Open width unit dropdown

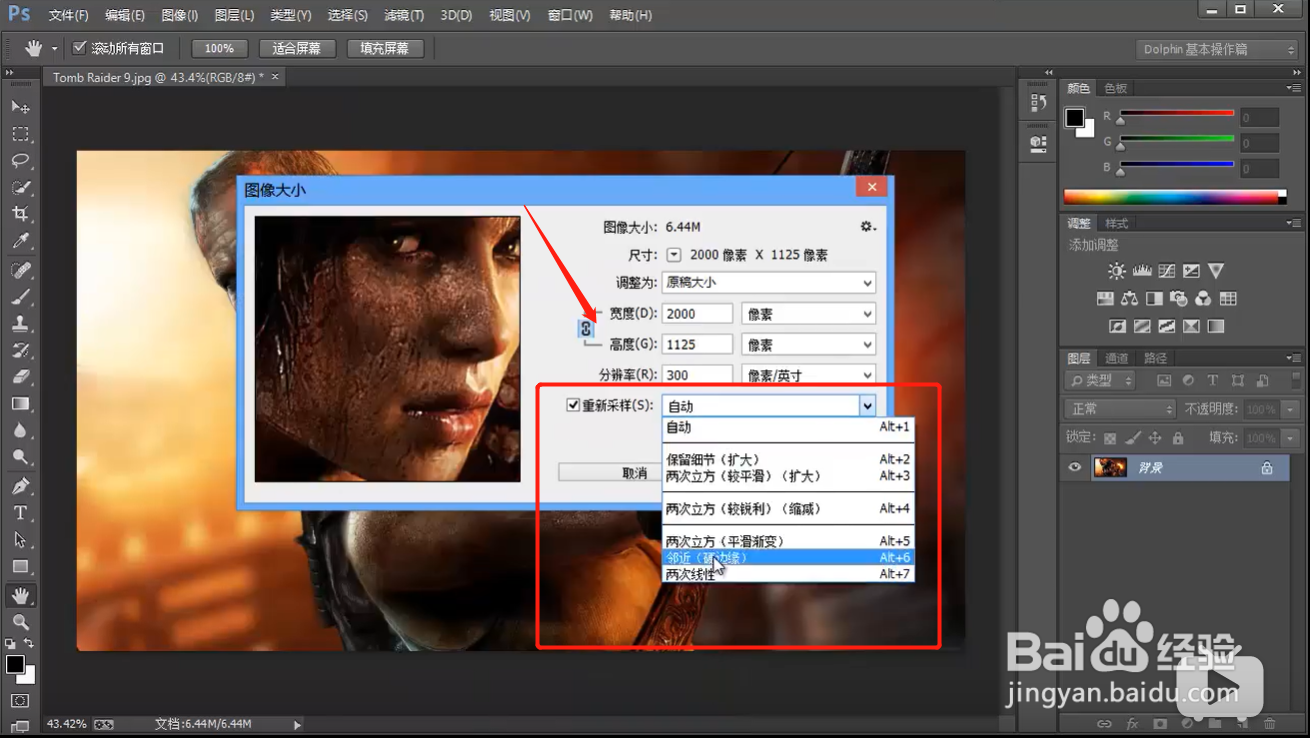point(808,314)
